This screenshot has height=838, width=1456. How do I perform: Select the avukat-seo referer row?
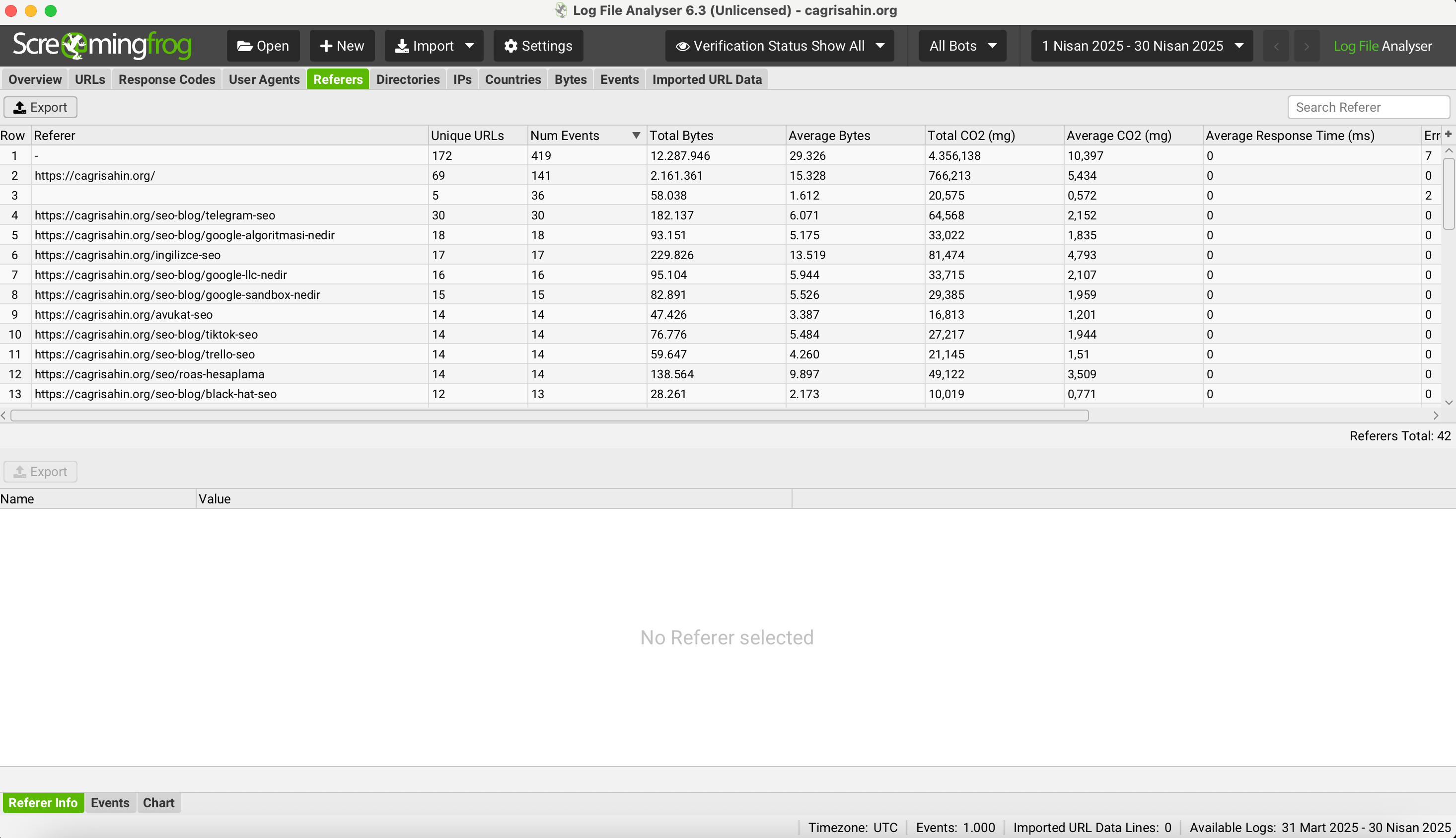720,314
